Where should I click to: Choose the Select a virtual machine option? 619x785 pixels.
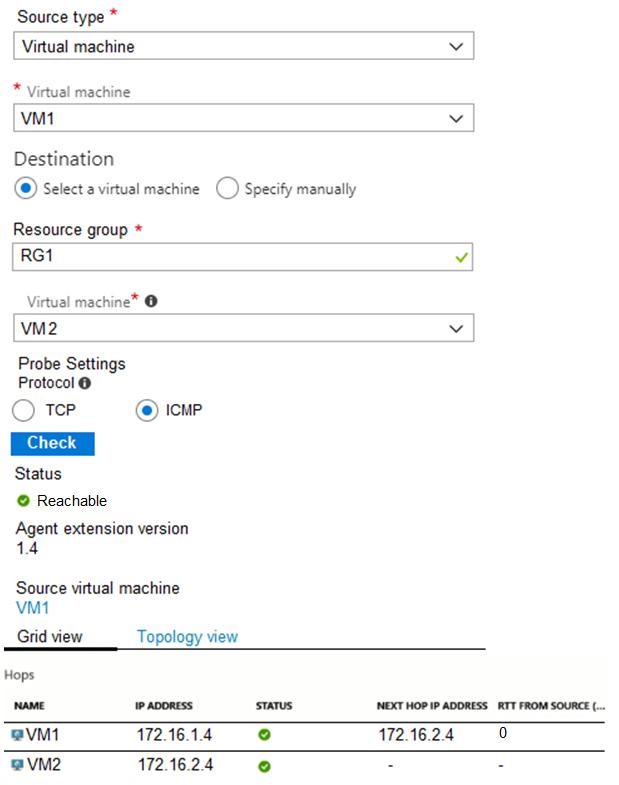(x=27, y=188)
